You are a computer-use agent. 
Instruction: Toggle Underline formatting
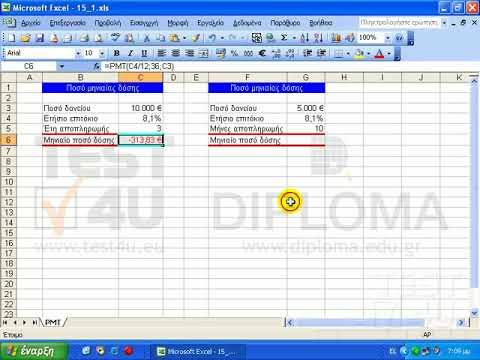(x=144, y=53)
